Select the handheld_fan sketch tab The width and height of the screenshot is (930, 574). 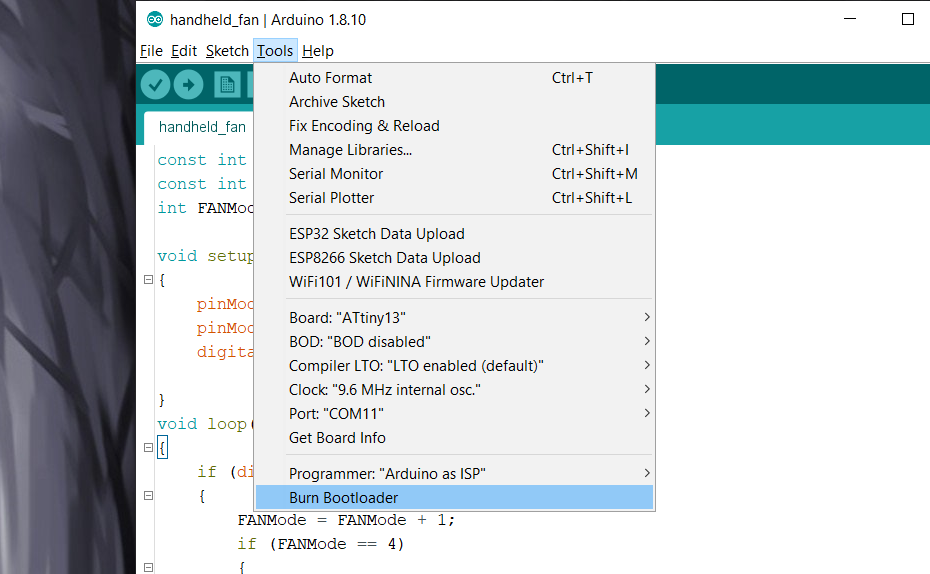202,127
